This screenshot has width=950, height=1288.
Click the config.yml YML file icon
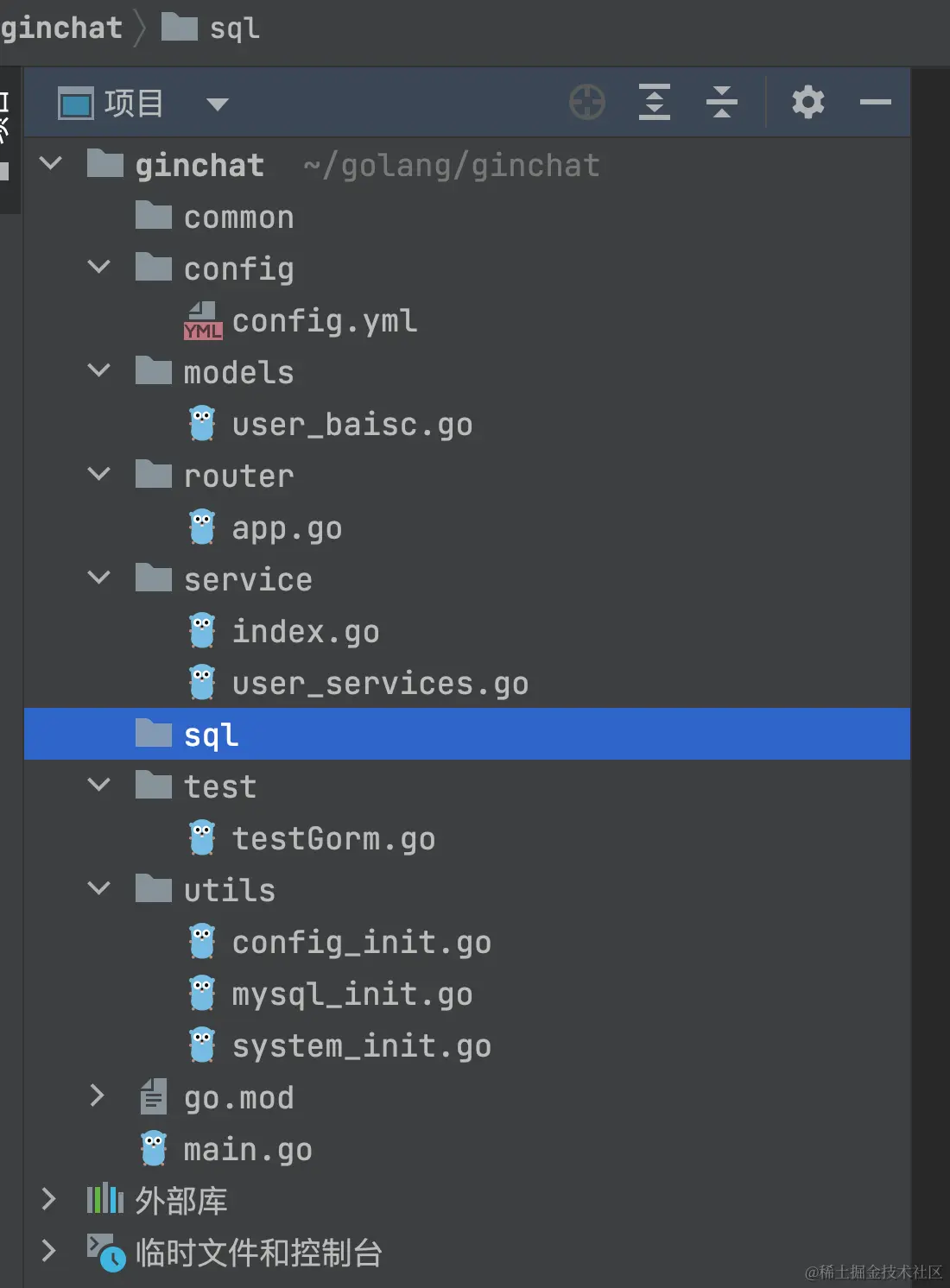[x=203, y=321]
